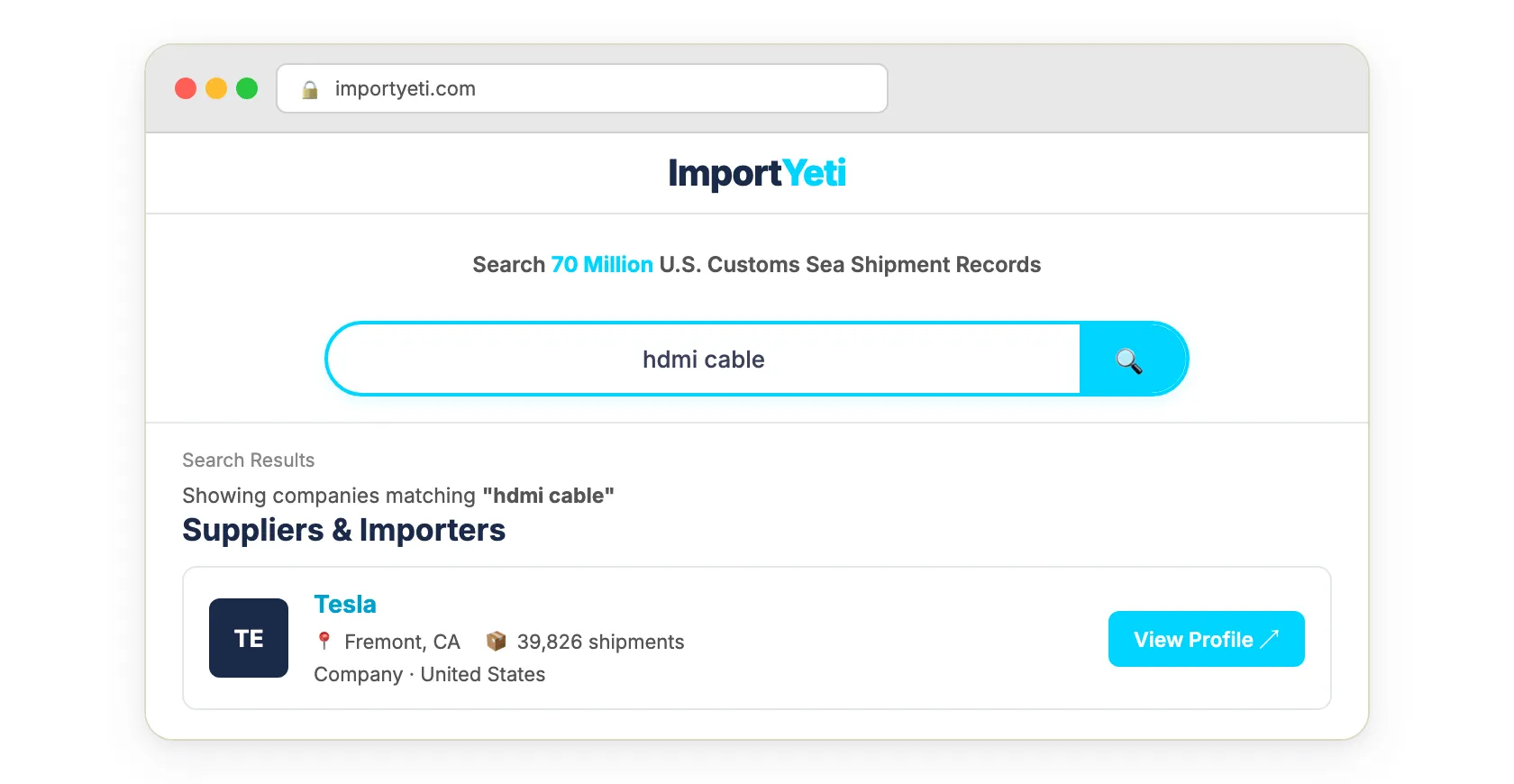Click the green traffic light window control

click(x=247, y=88)
